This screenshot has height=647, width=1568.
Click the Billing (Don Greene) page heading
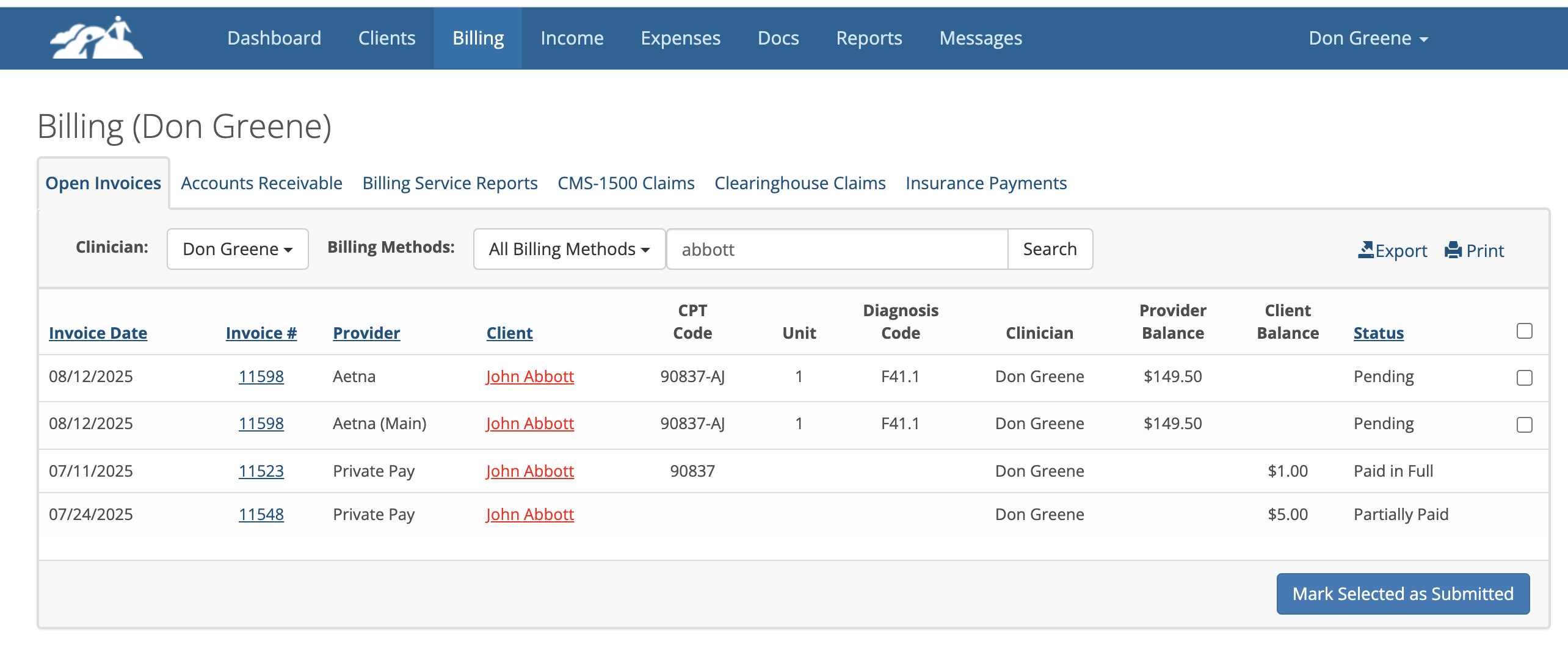click(184, 126)
